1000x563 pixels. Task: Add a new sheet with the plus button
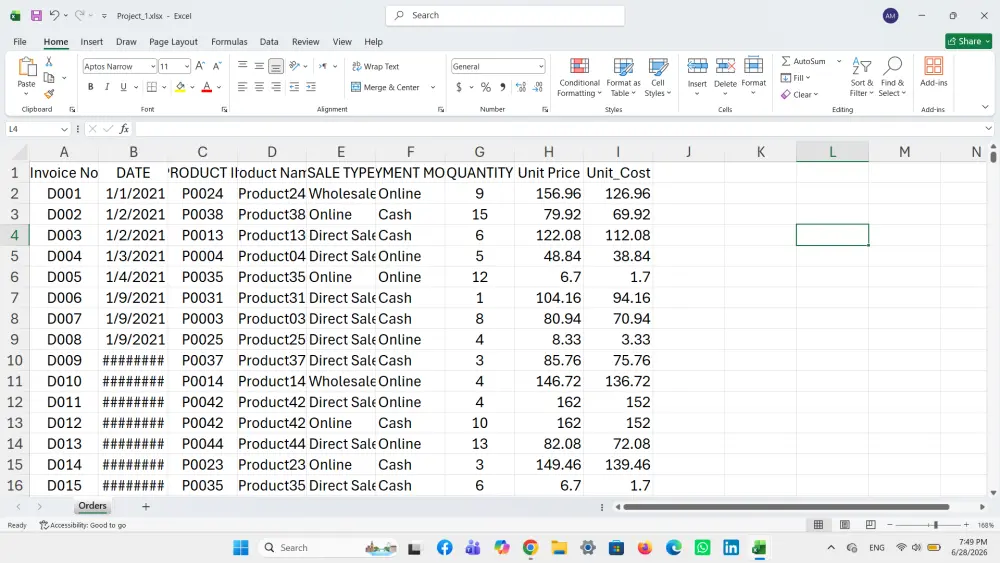tap(145, 506)
